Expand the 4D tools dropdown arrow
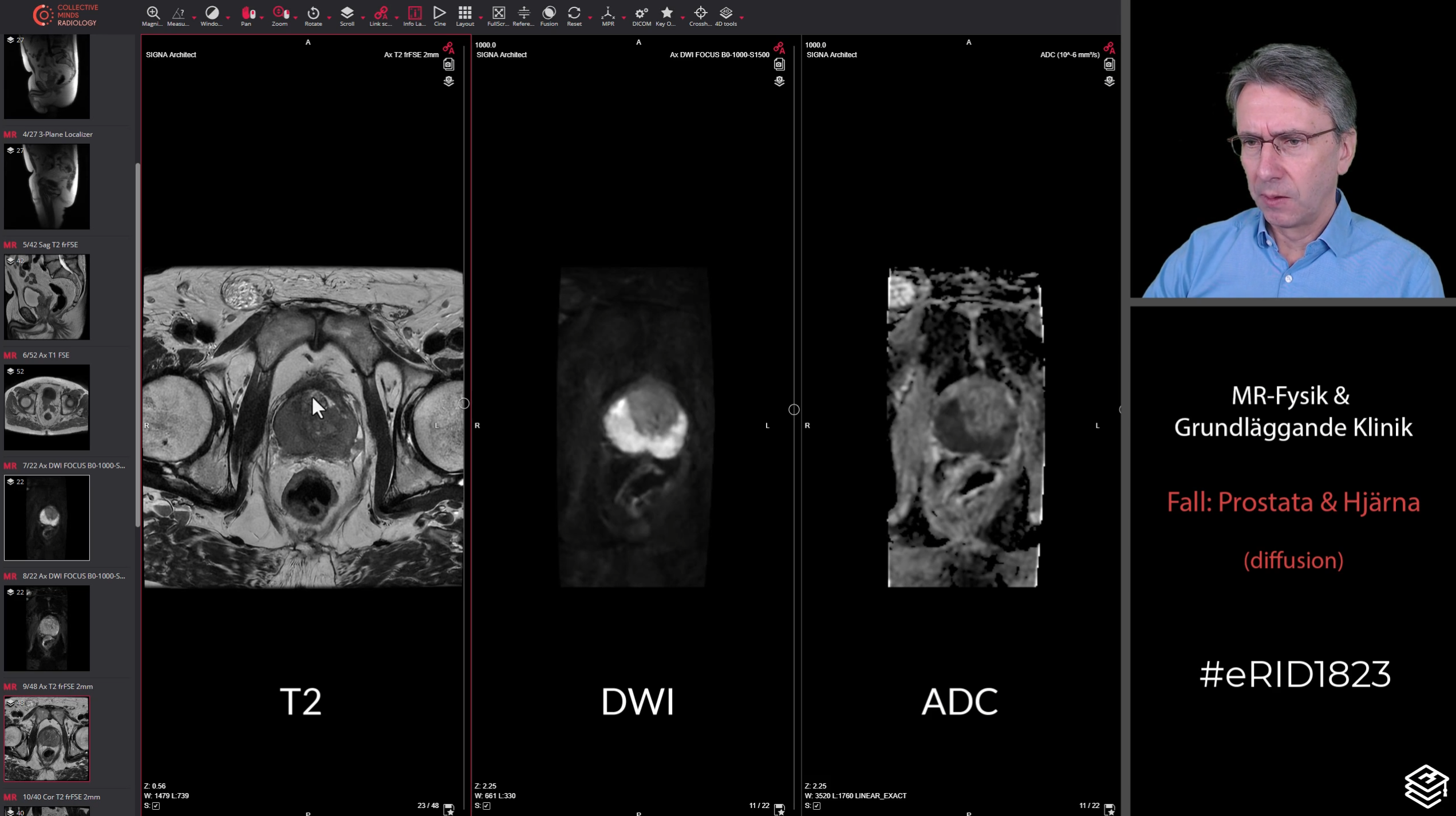Viewport: 1456px width, 816px height. tap(742, 18)
